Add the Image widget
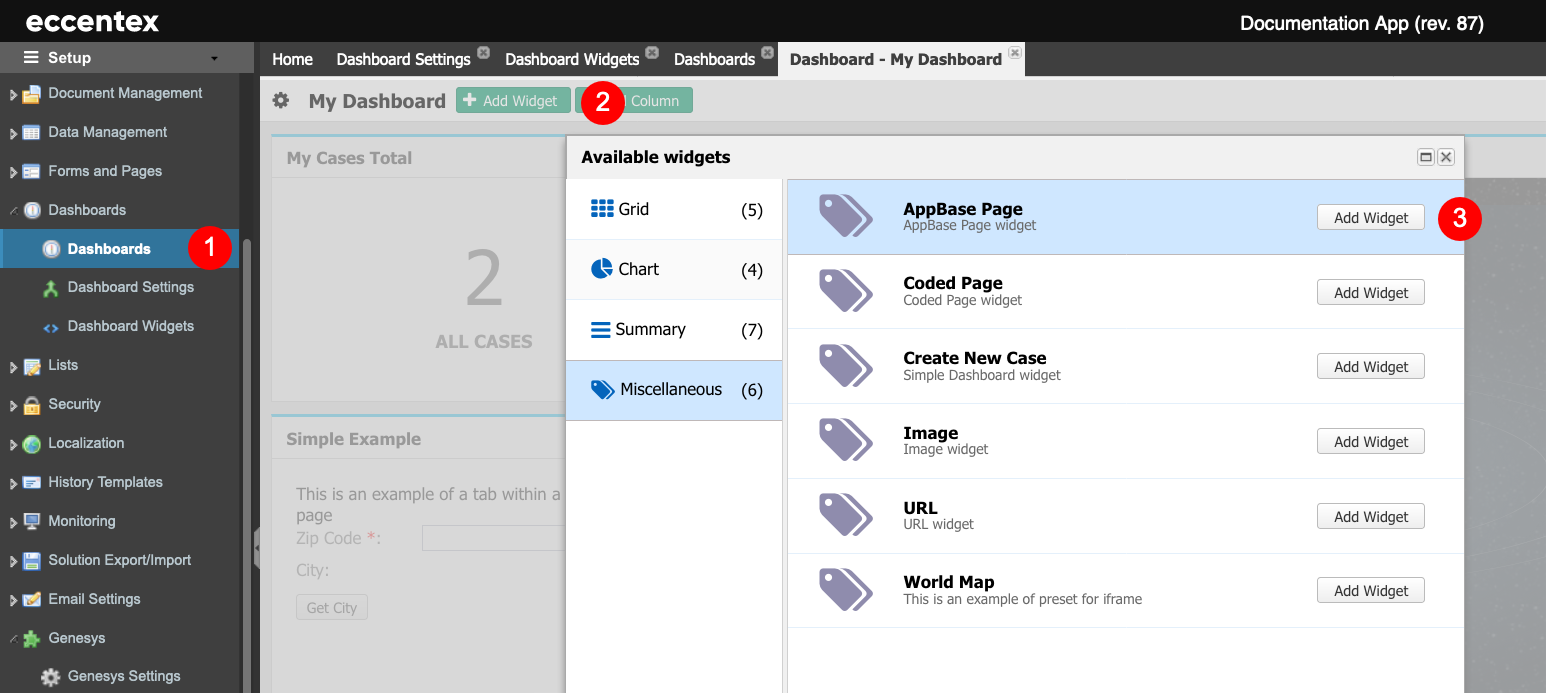Viewport: 1546px width, 693px height. pos(1370,442)
